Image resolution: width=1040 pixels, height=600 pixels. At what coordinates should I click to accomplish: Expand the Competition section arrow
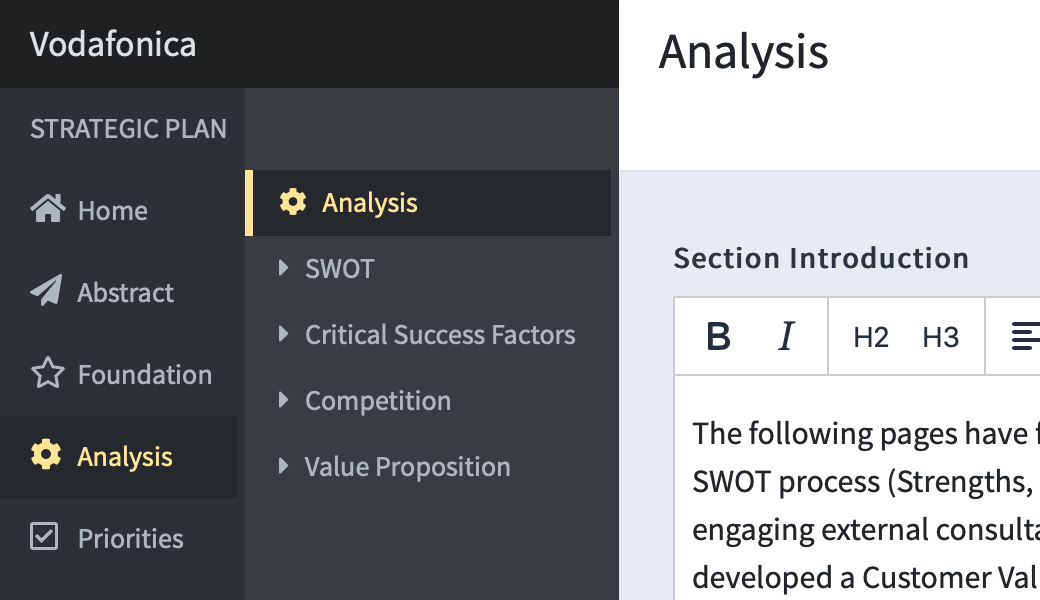pyautogui.click(x=283, y=400)
